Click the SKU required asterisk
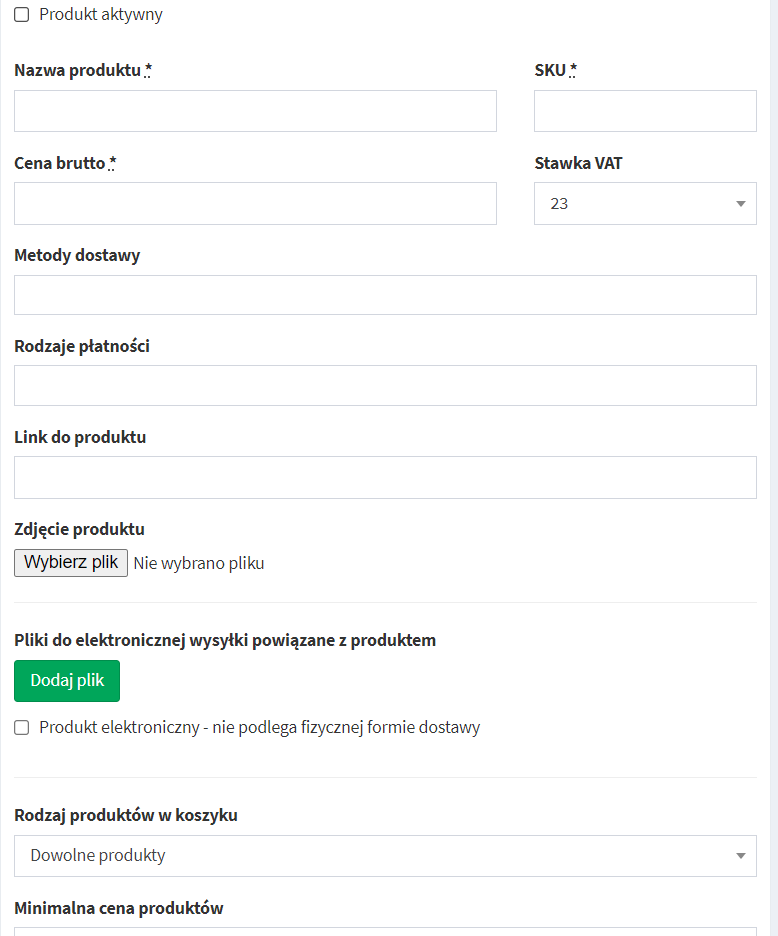The width and height of the screenshot is (778, 936). coord(573,70)
